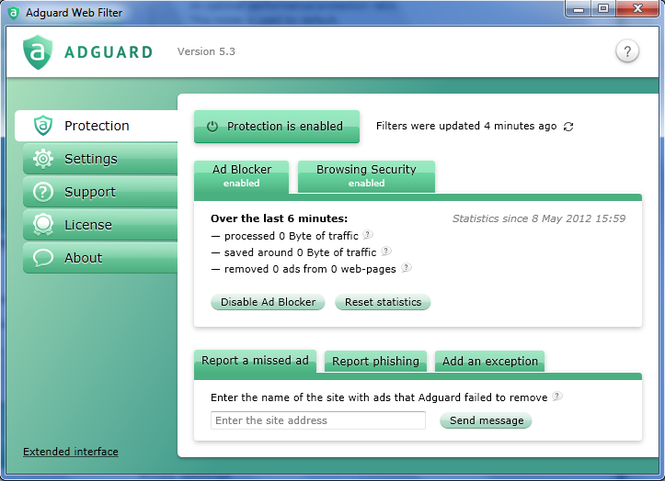Click the speech bubble icon beside About

(43, 257)
